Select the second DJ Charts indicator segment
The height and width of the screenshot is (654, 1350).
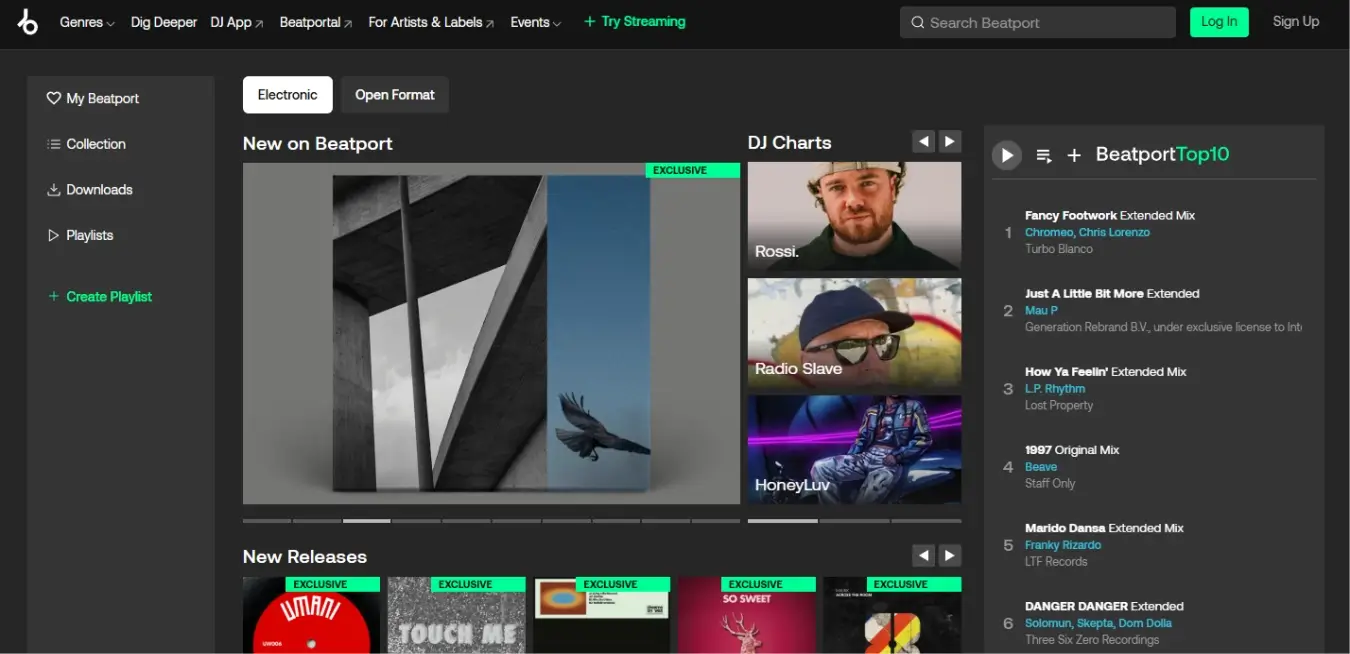[x=854, y=521]
